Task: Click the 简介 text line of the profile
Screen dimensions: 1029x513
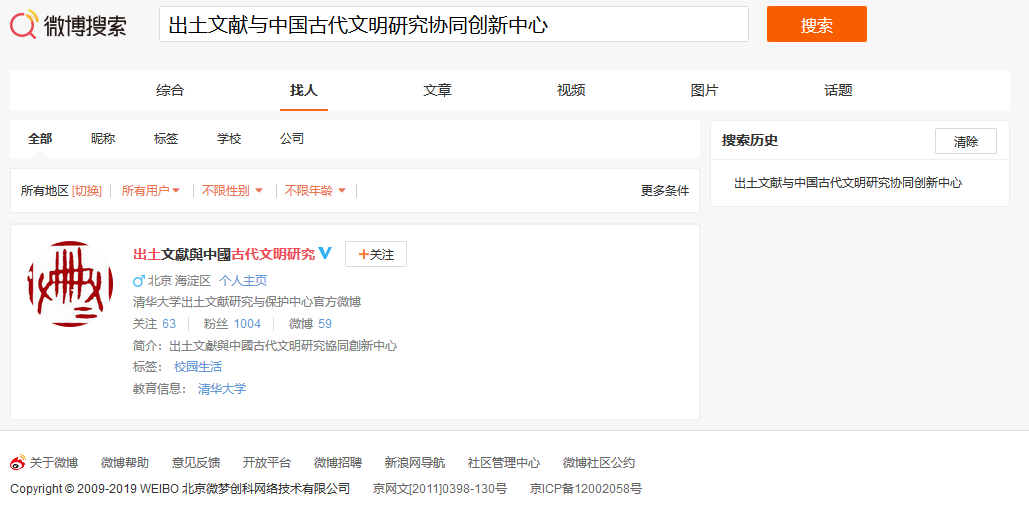Action: tap(264, 346)
